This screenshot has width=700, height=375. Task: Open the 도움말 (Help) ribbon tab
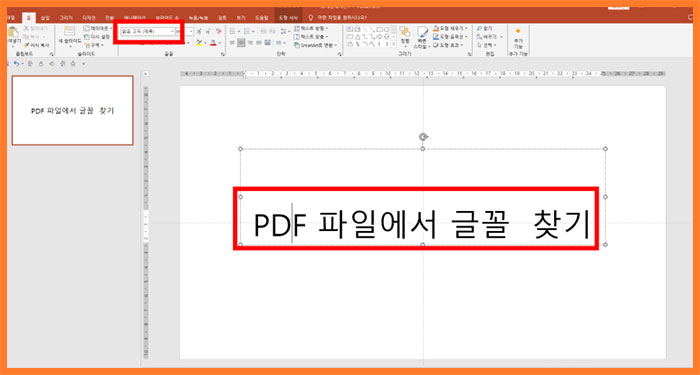click(262, 18)
